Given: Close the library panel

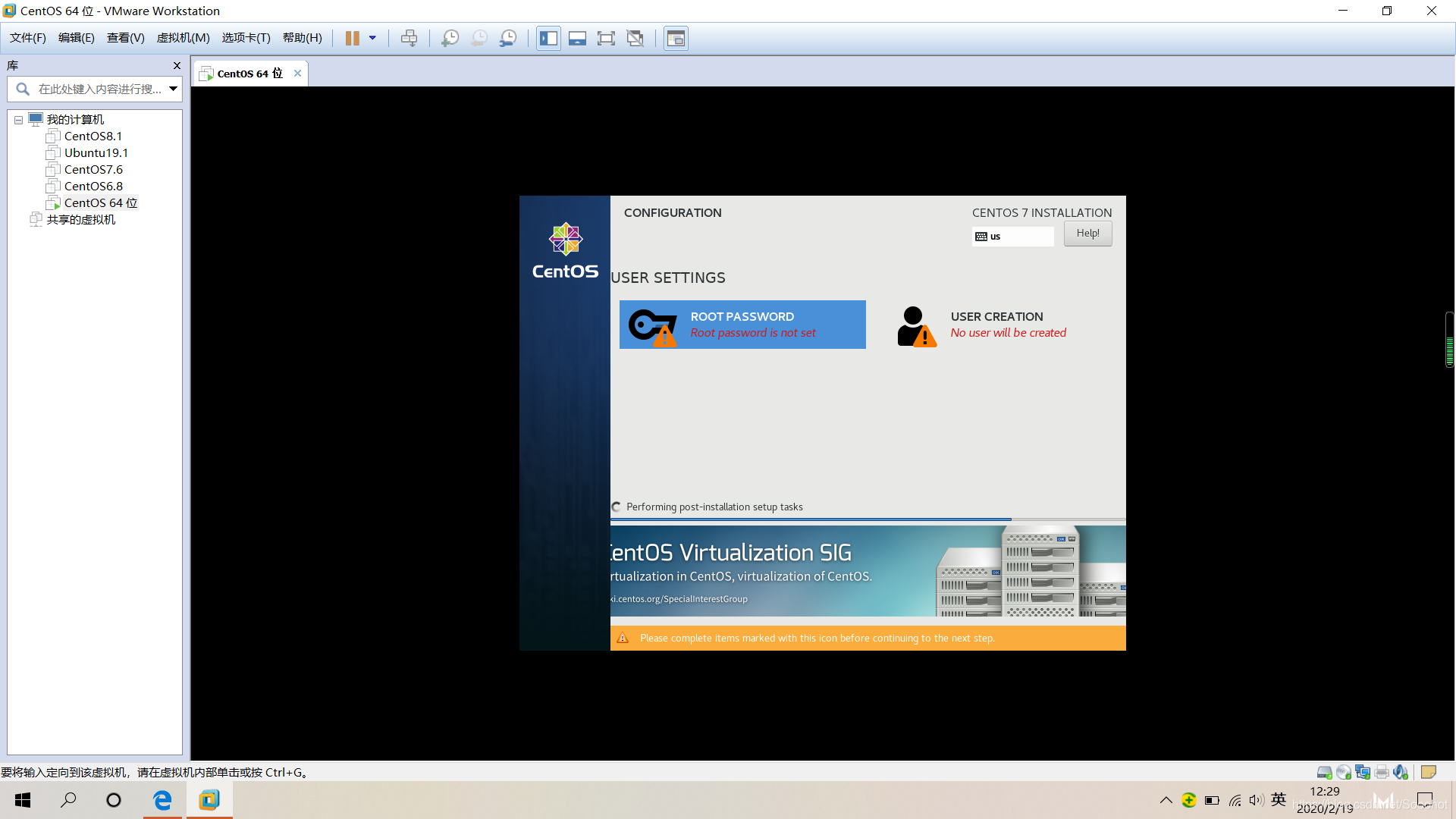Looking at the screenshot, I should [177, 66].
